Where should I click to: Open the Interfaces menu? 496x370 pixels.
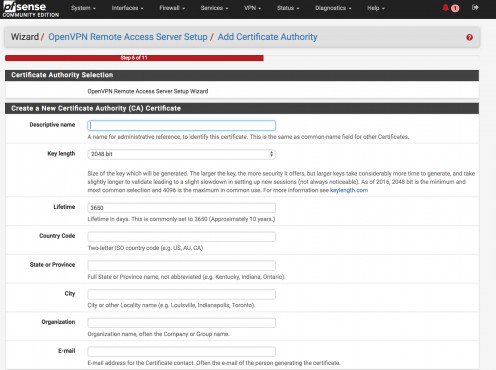(x=127, y=8)
